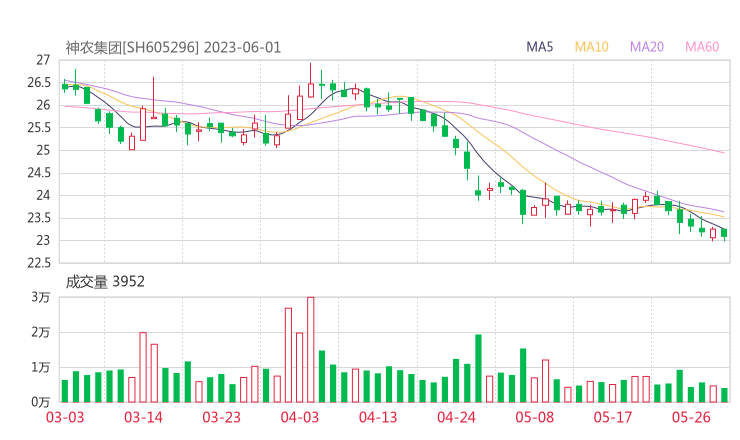Click the 27 price axis label
This screenshot has width=740, height=440.
tap(43, 60)
